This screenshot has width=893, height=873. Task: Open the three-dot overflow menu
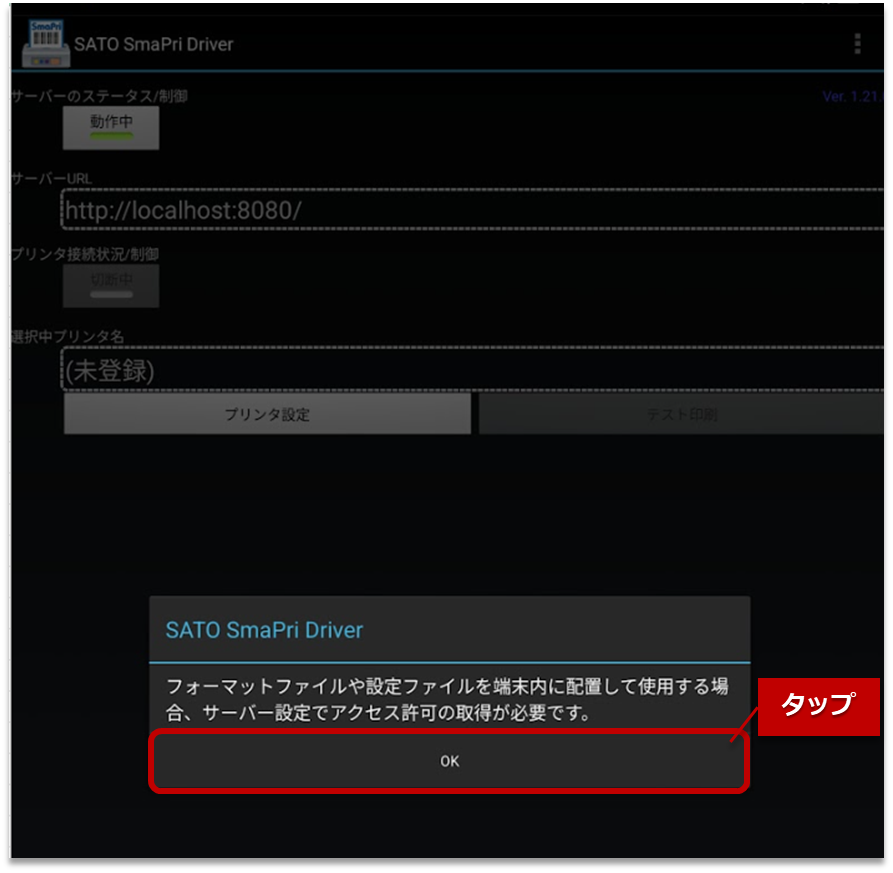tap(857, 44)
